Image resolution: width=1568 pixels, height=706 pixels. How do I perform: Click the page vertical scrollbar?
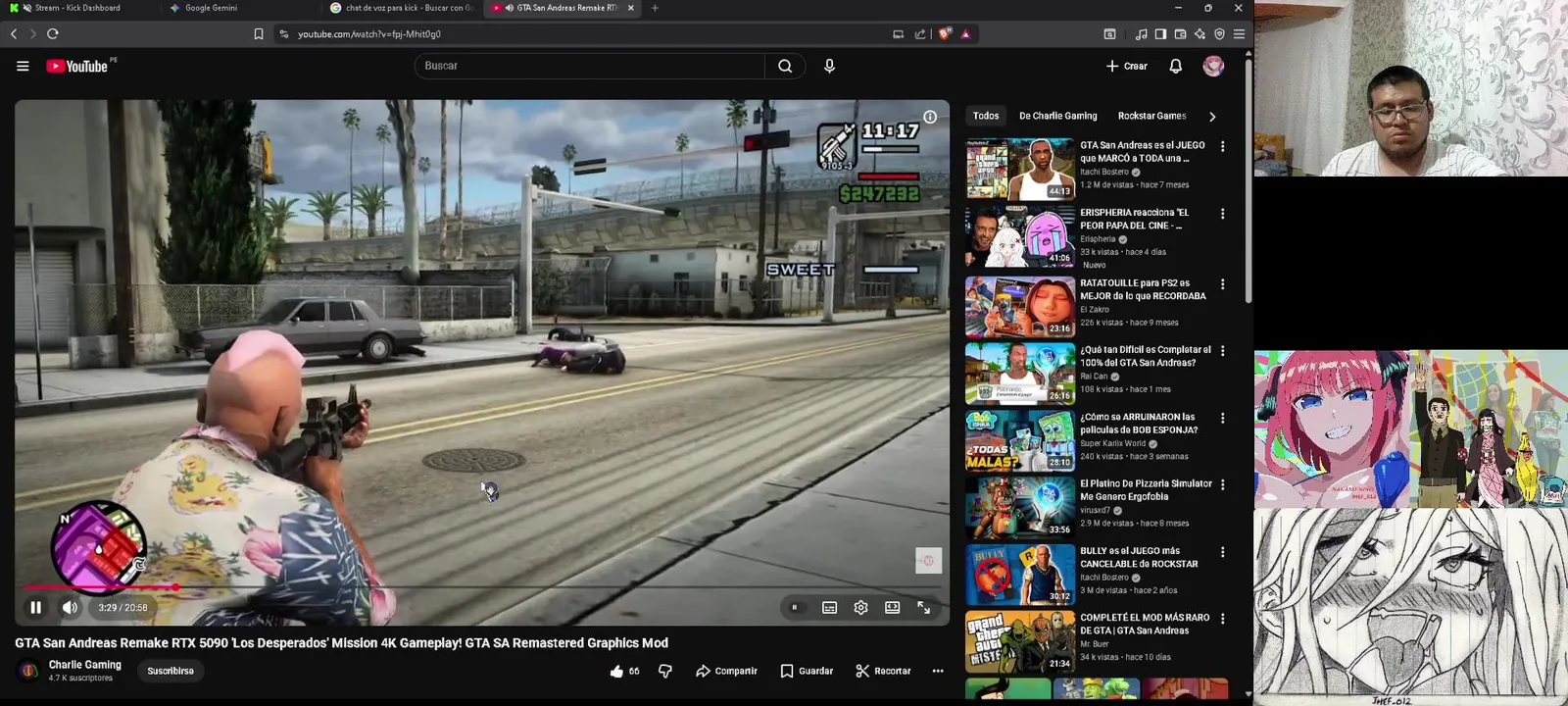1249,181
